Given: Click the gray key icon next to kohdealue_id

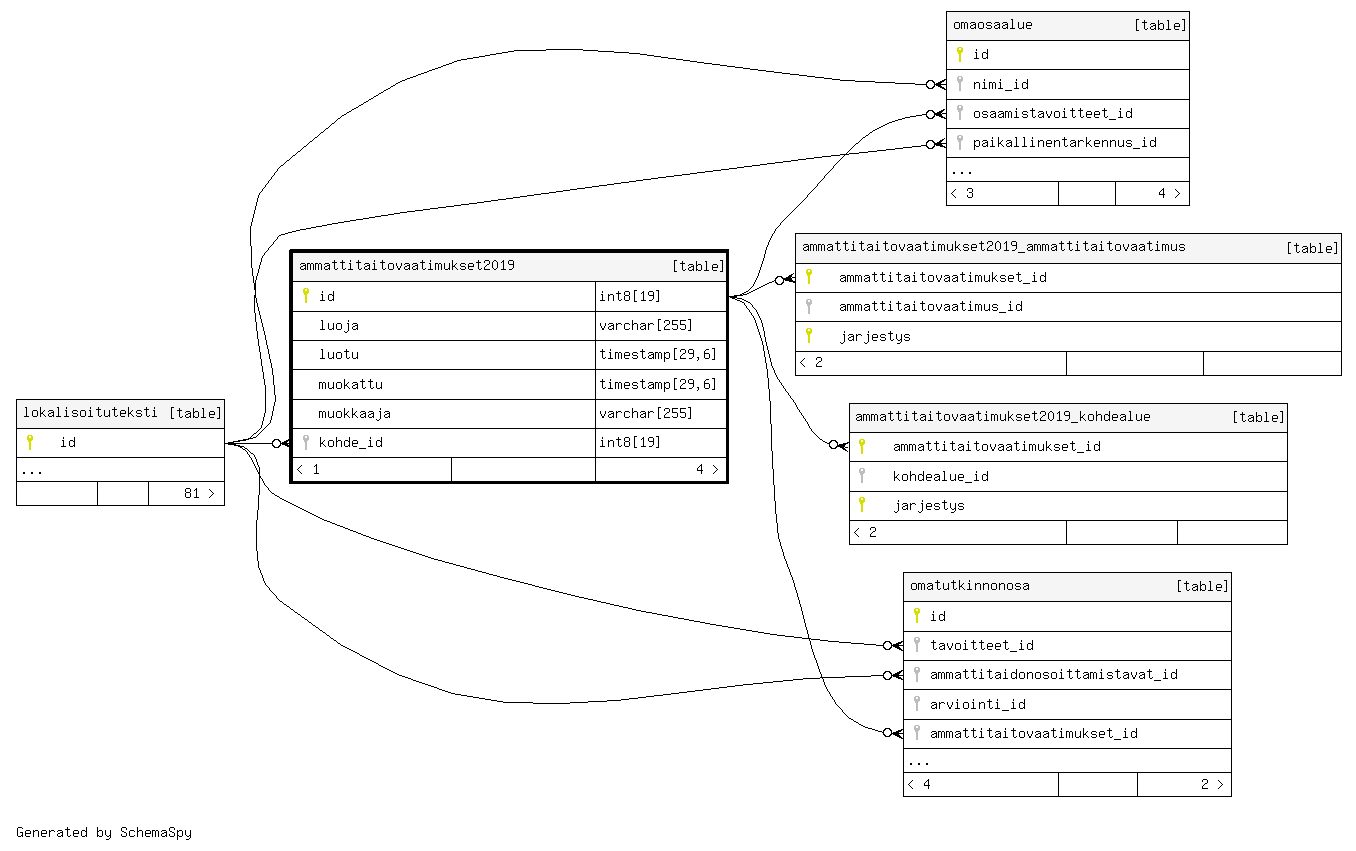Looking at the screenshot, I should click(x=862, y=476).
